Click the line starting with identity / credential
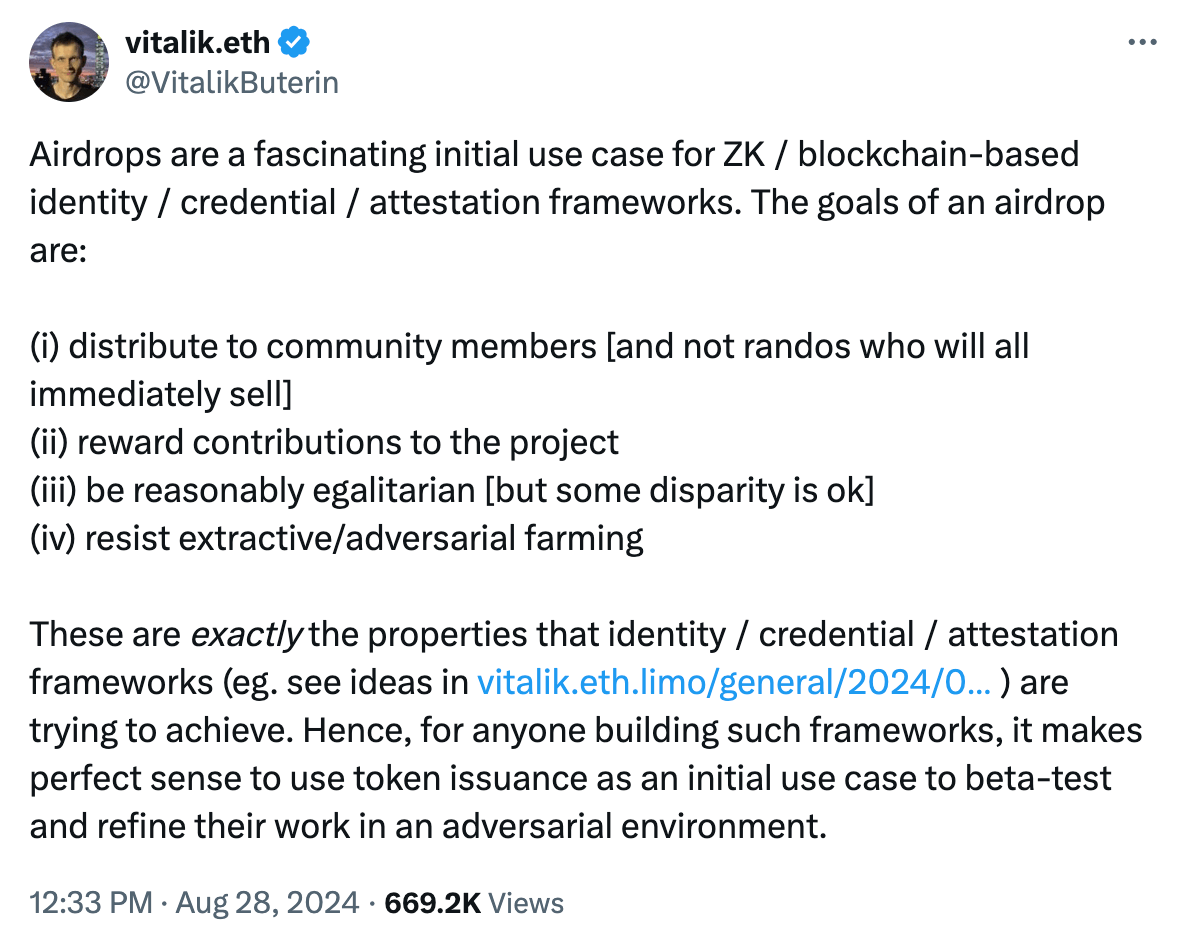Screen dimensions: 1180x944 pos(567,203)
